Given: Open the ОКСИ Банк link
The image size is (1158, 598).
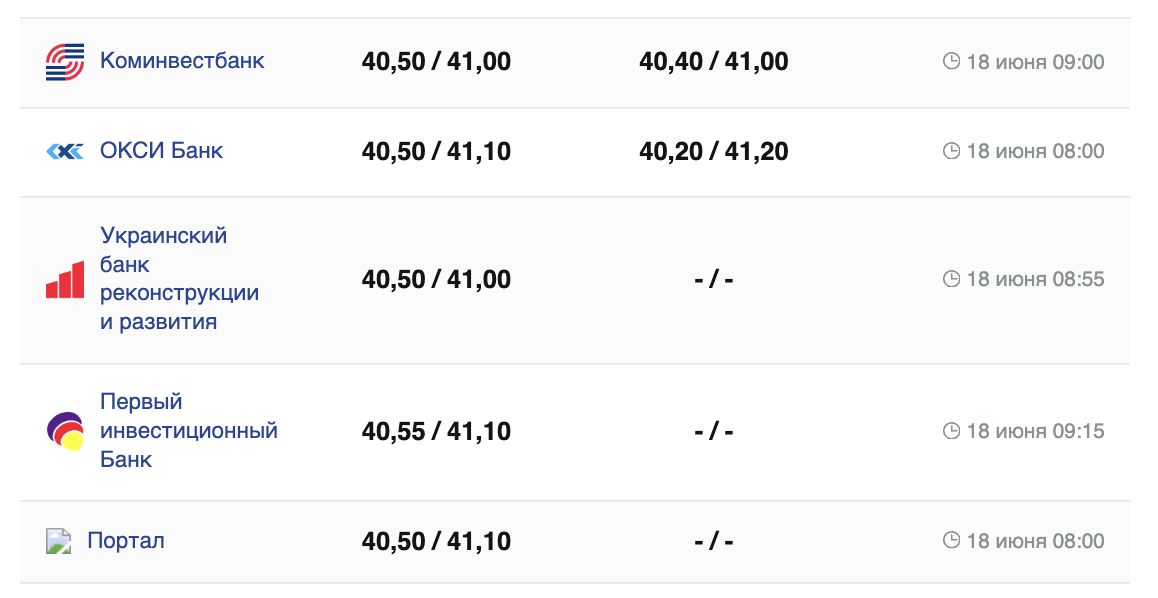Looking at the screenshot, I should point(161,150).
